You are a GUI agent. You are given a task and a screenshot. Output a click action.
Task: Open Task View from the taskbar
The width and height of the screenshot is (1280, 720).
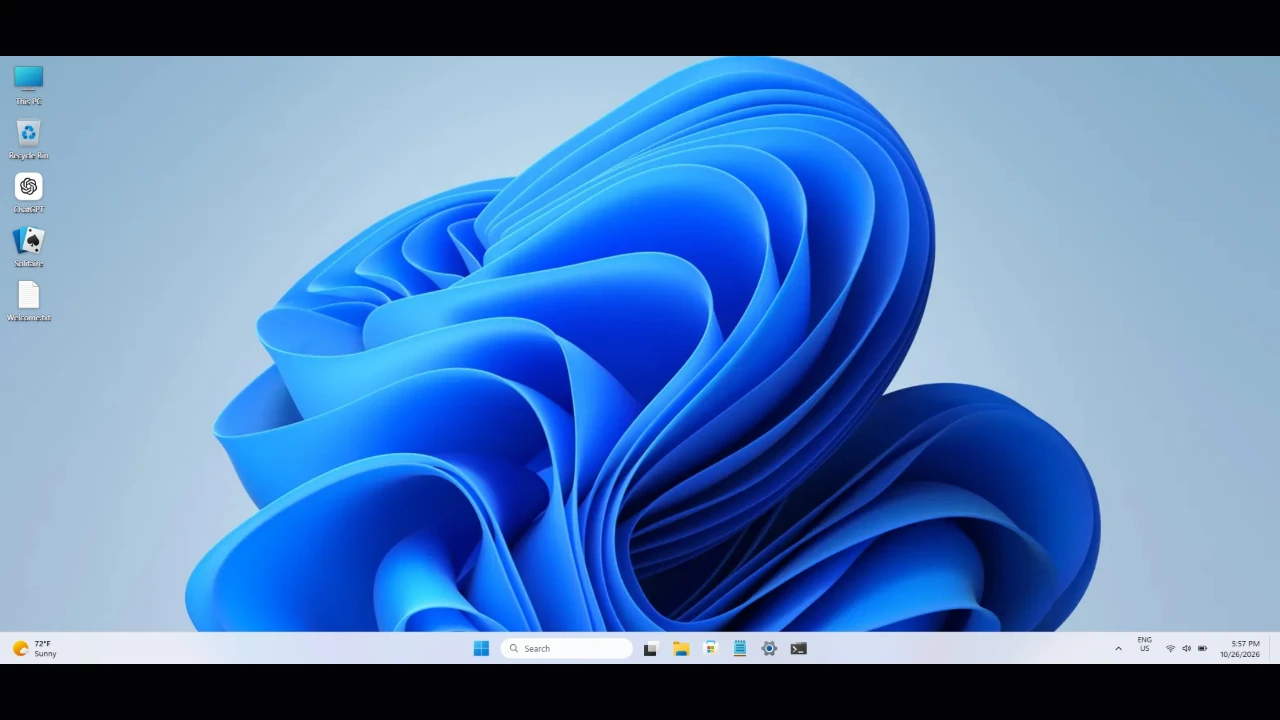click(x=650, y=648)
